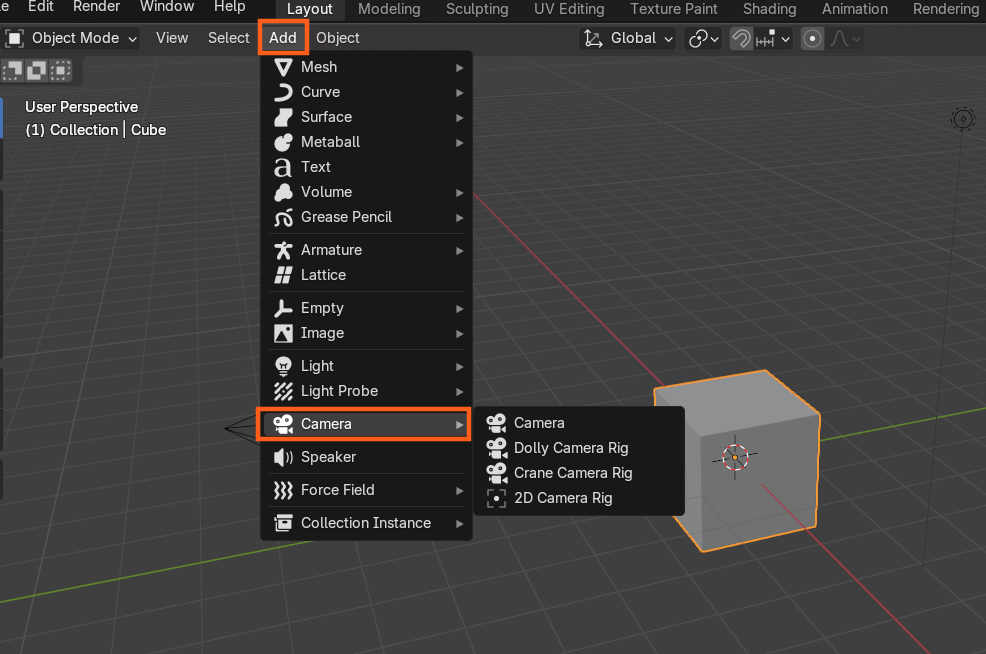The image size is (986, 654).
Task: Click the Volume cloud icon
Action: click(x=283, y=192)
